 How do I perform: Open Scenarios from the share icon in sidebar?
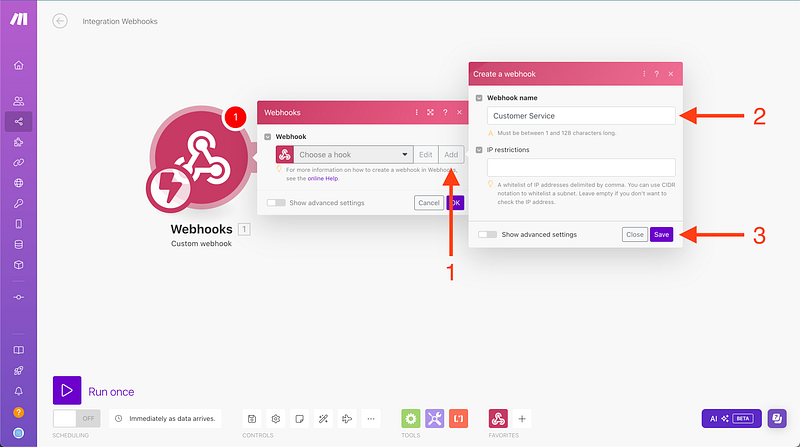click(x=18, y=121)
